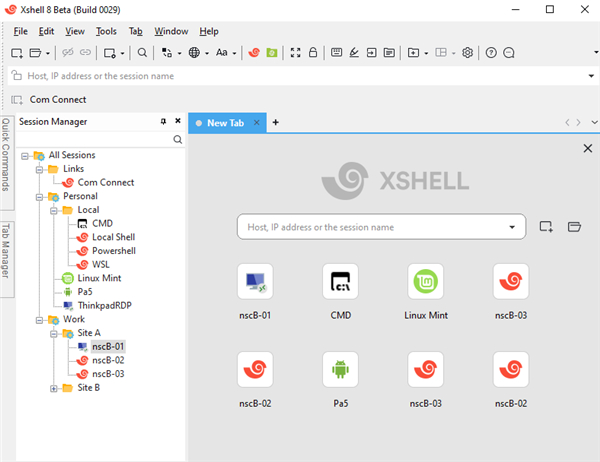Open the Tools menu
Screen dimensions: 600x462
(106, 31)
